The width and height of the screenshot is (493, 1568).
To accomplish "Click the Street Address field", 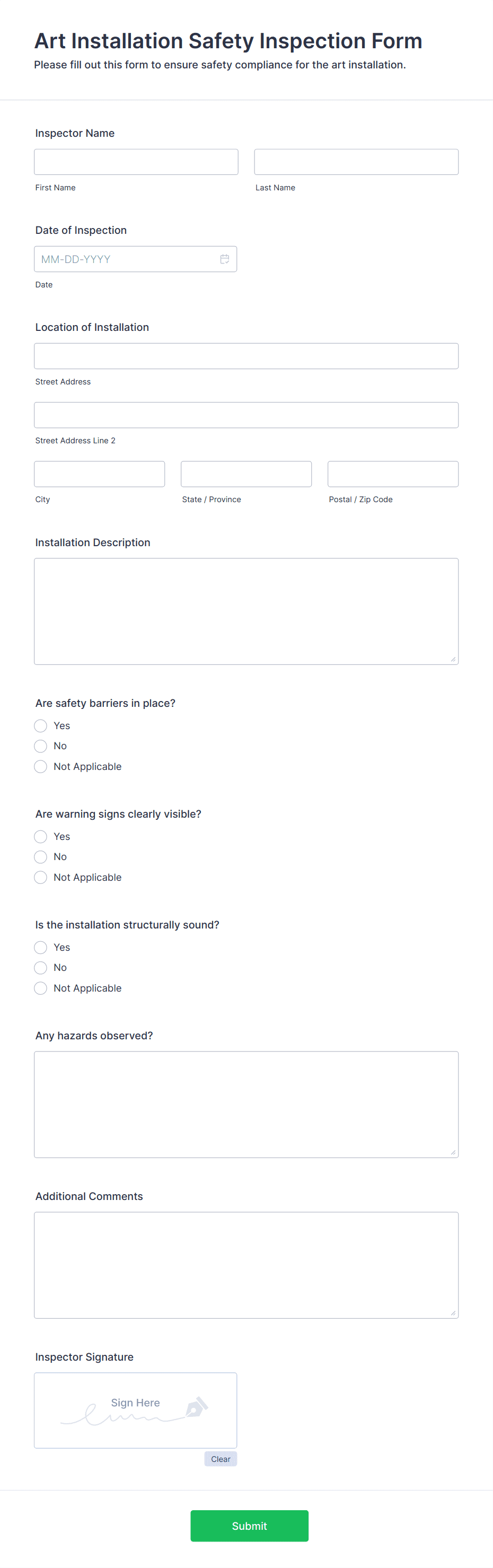I will 247,356.
